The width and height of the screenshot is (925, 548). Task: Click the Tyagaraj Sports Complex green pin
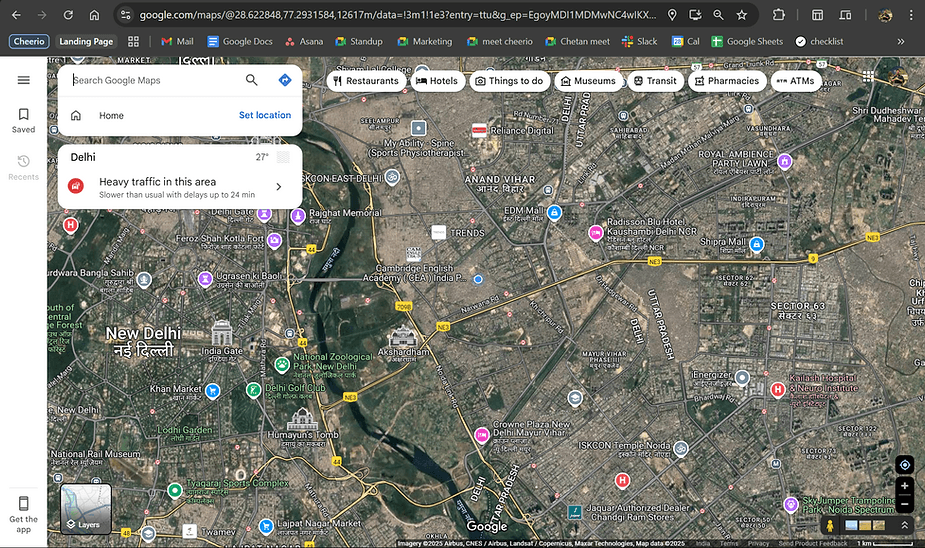pyautogui.click(x=175, y=490)
